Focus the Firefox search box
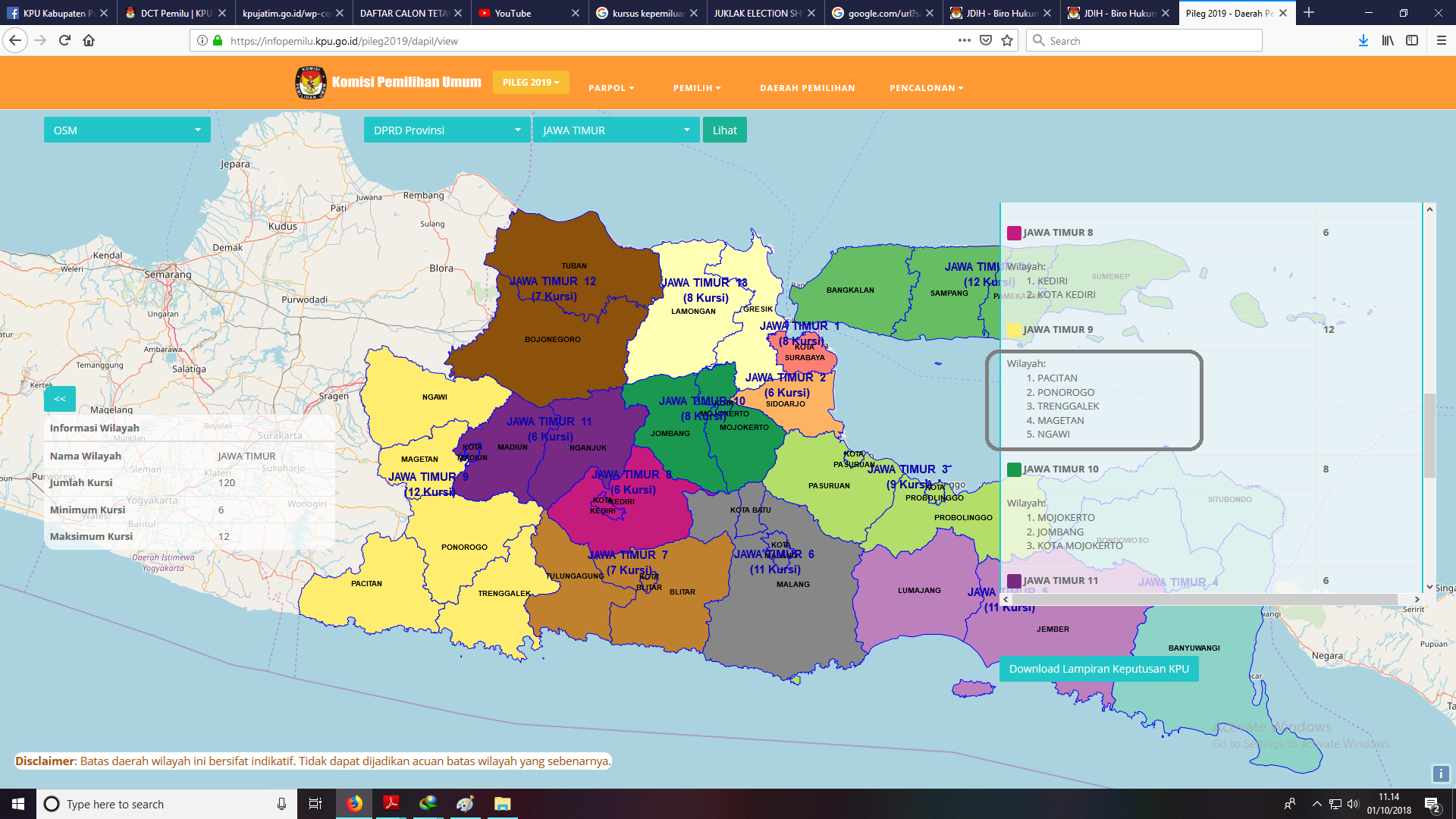The width and height of the screenshot is (1456, 819). click(x=1144, y=41)
